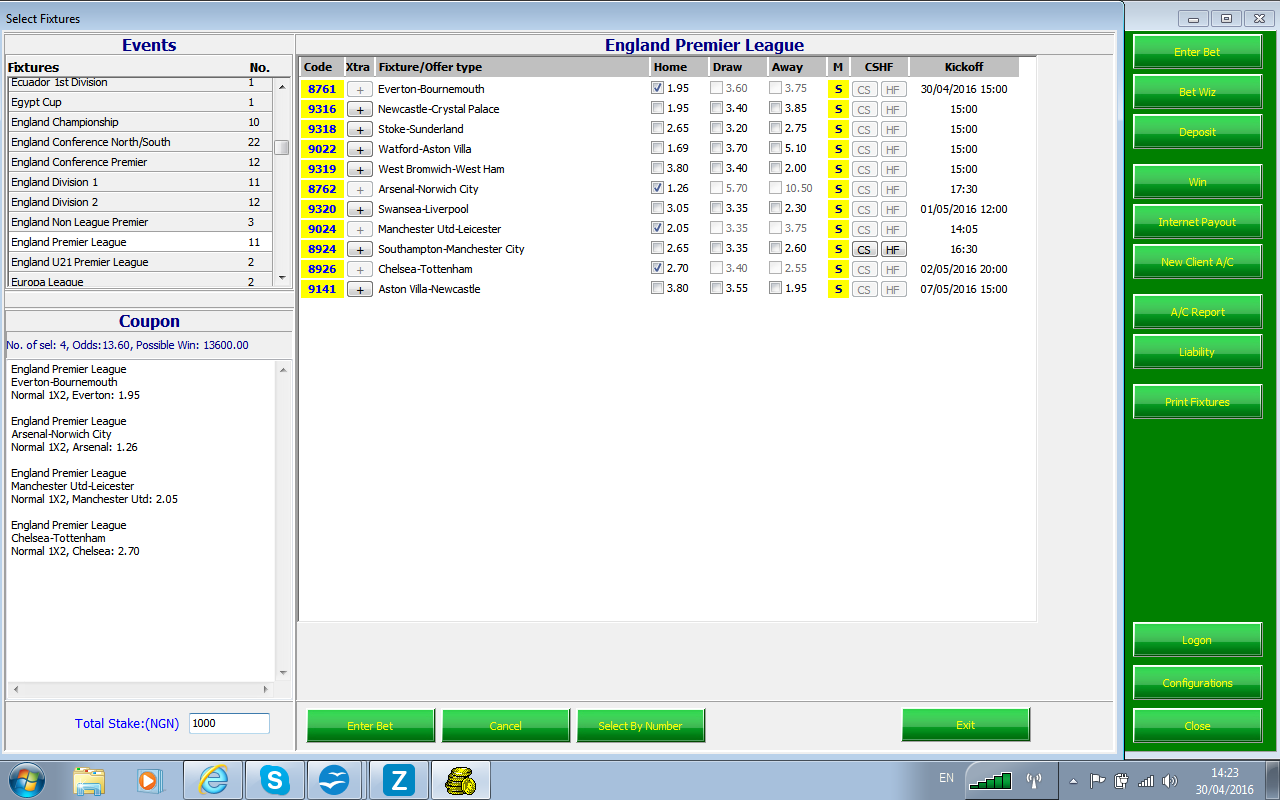Select Egypt Cup in events list
The height and width of the screenshot is (800, 1280).
coord(139,102)
